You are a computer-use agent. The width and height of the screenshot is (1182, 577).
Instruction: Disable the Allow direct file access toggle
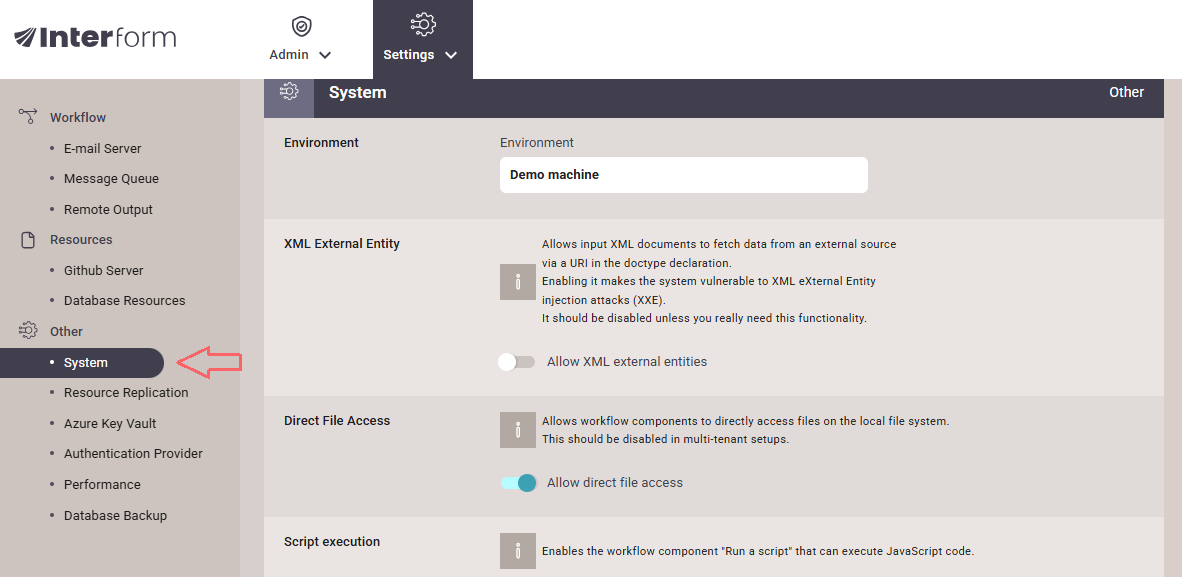point(518,483)
